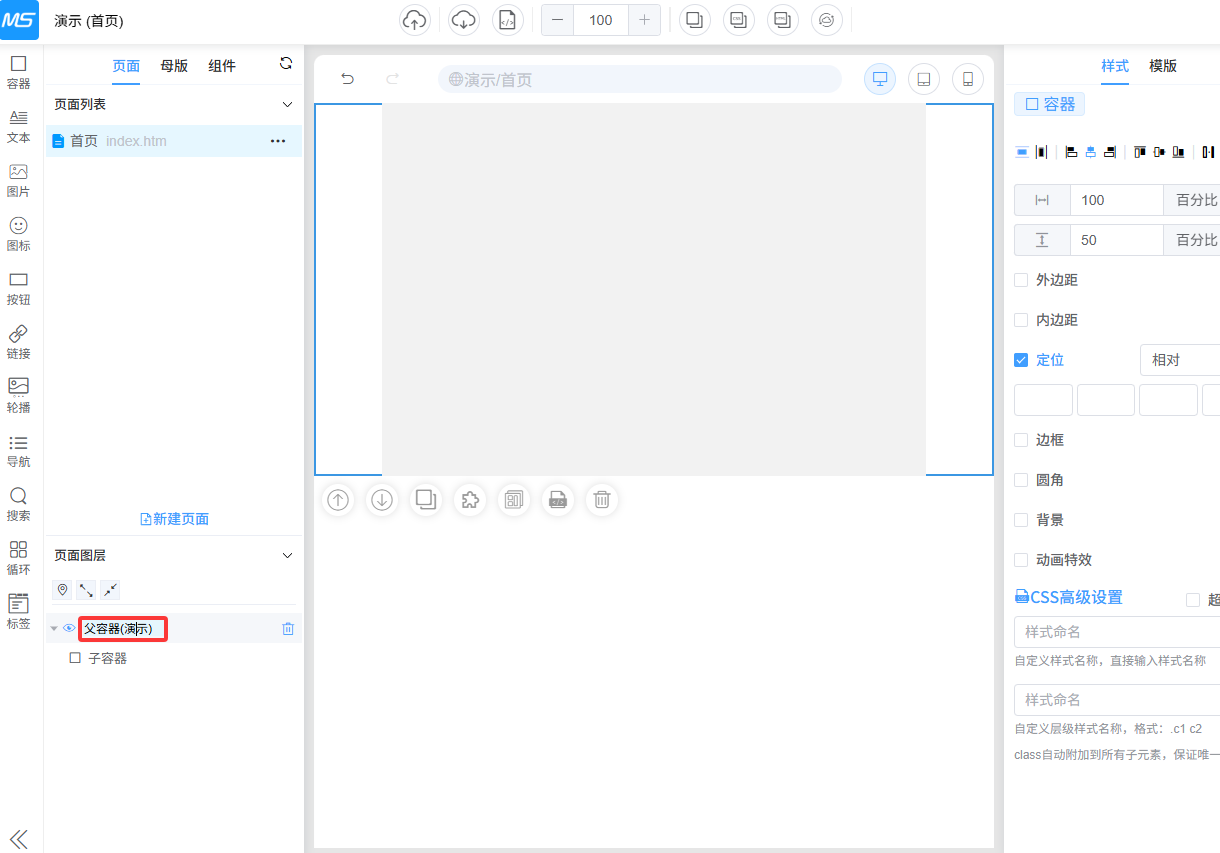
Task: Switch to the 母版 tab
Action: click(174, 66)
